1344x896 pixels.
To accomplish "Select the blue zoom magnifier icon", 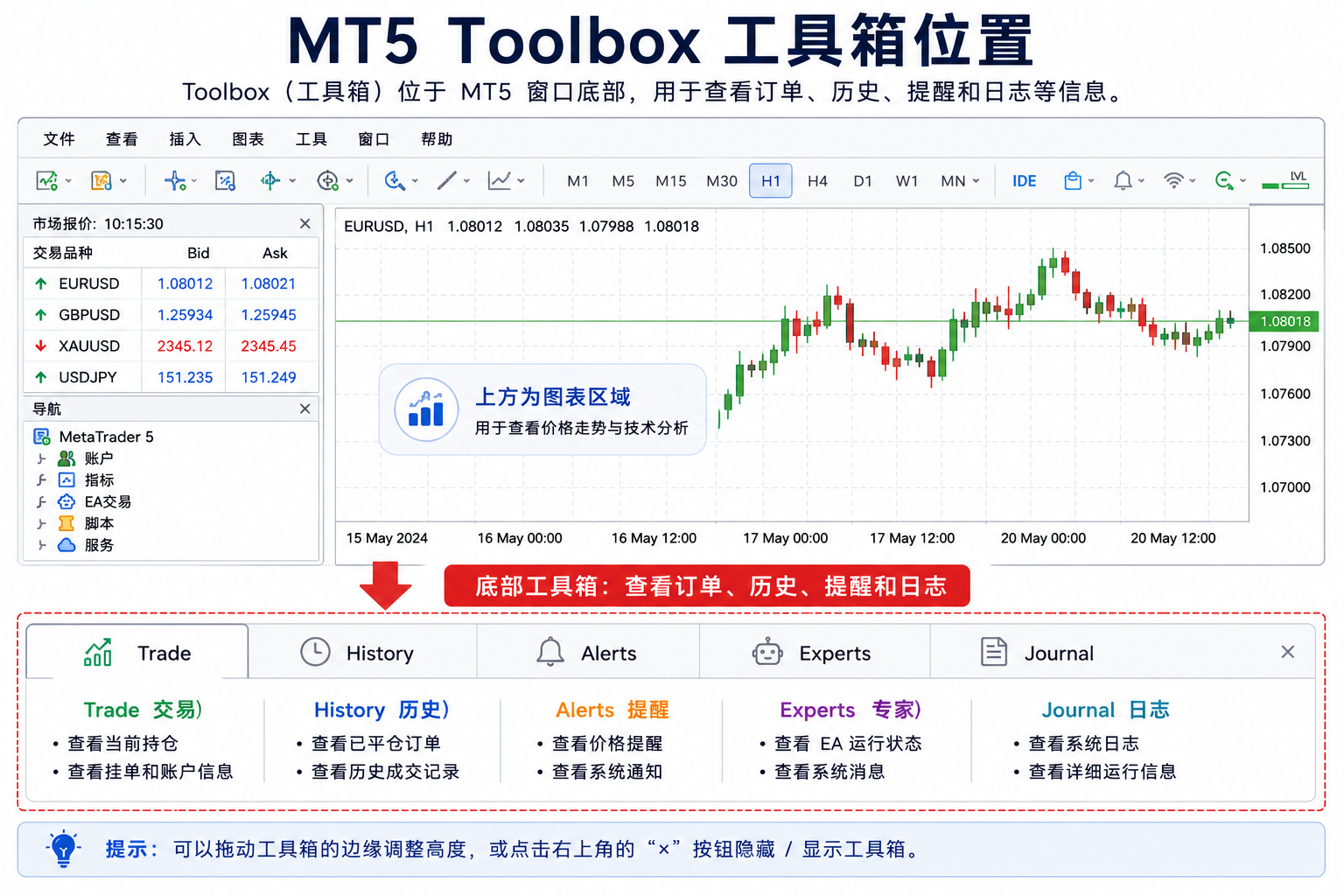I will coord(395,181).
